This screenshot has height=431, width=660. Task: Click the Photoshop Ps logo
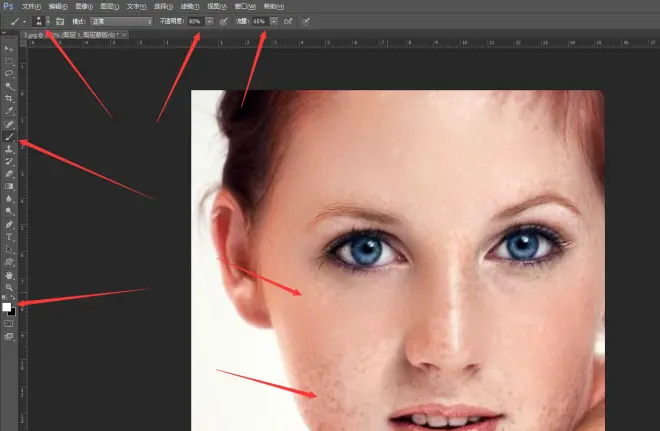coord(8,6)
